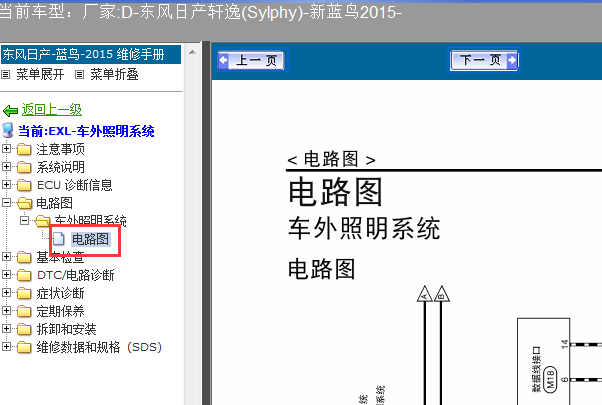Select the ECU 诊断信息 label
The width and height of the screenshot is (602, 405).
(x=74, y=185)
